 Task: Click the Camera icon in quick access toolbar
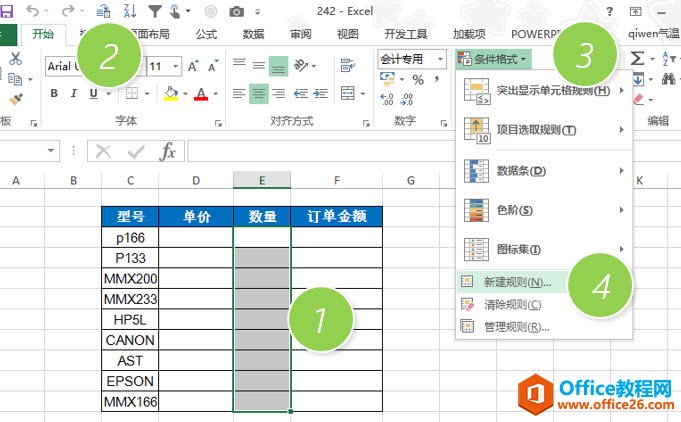coord(236,12)
